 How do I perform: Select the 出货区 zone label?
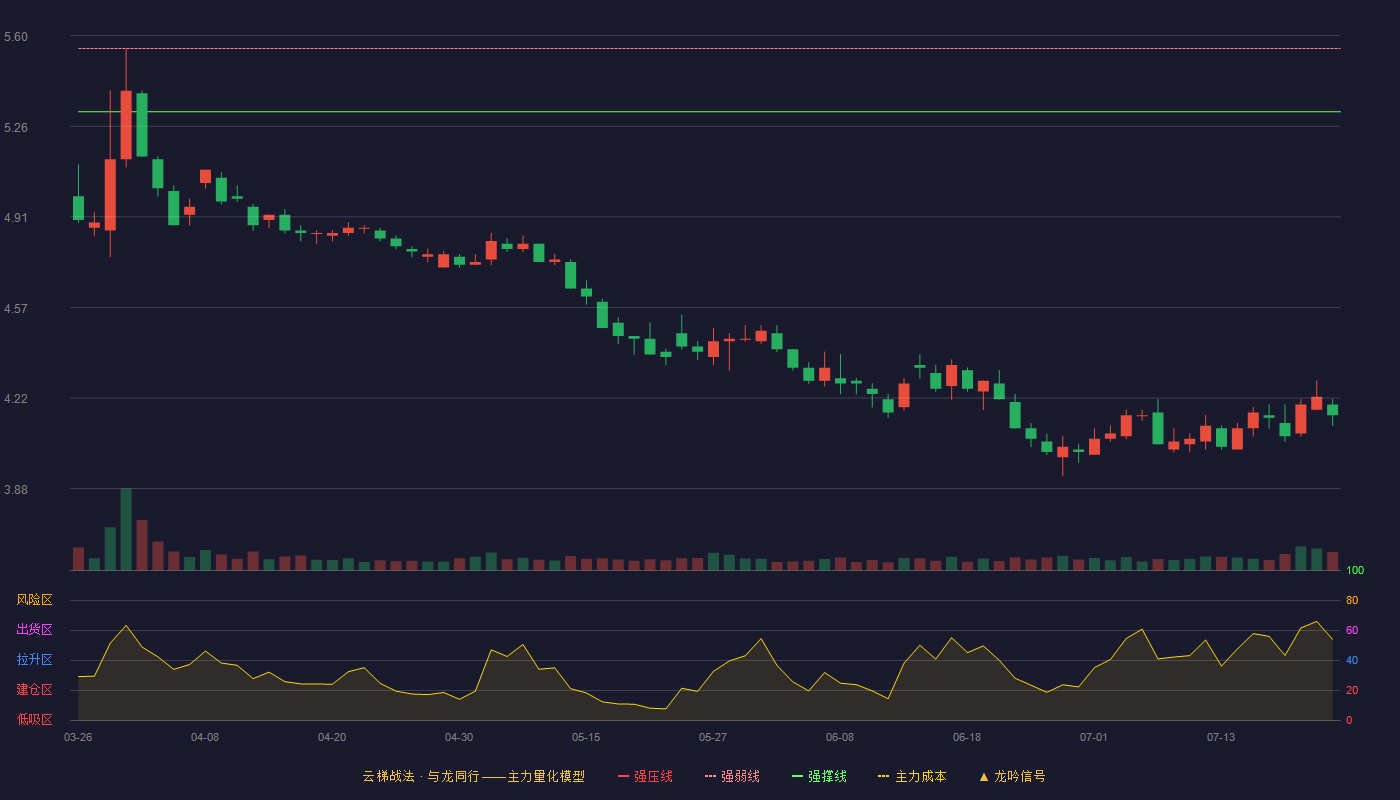pyautogui.click(x=34, y=630)
